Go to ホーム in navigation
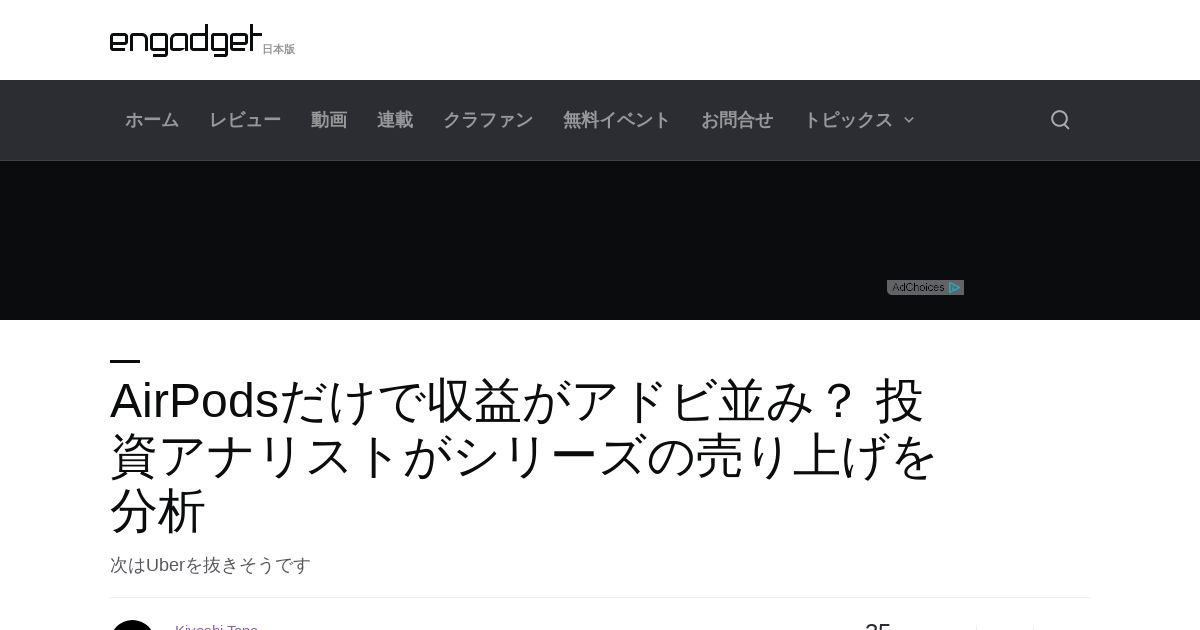The width and height of the screenshot is (1200, 630). pos(152,120)
